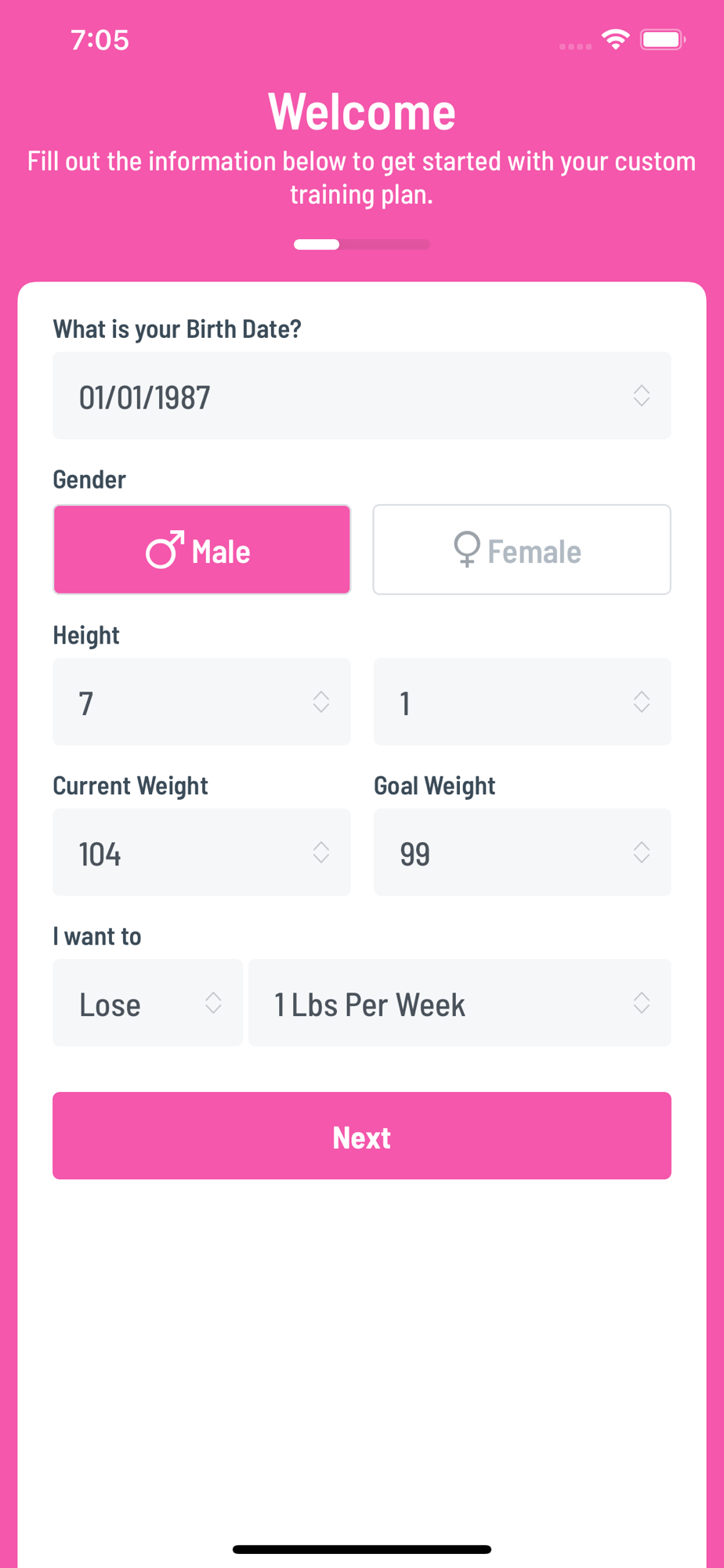Open the height inches picker showing 1
Viewport: 724px width, 1568px height.
click(523, 702)
